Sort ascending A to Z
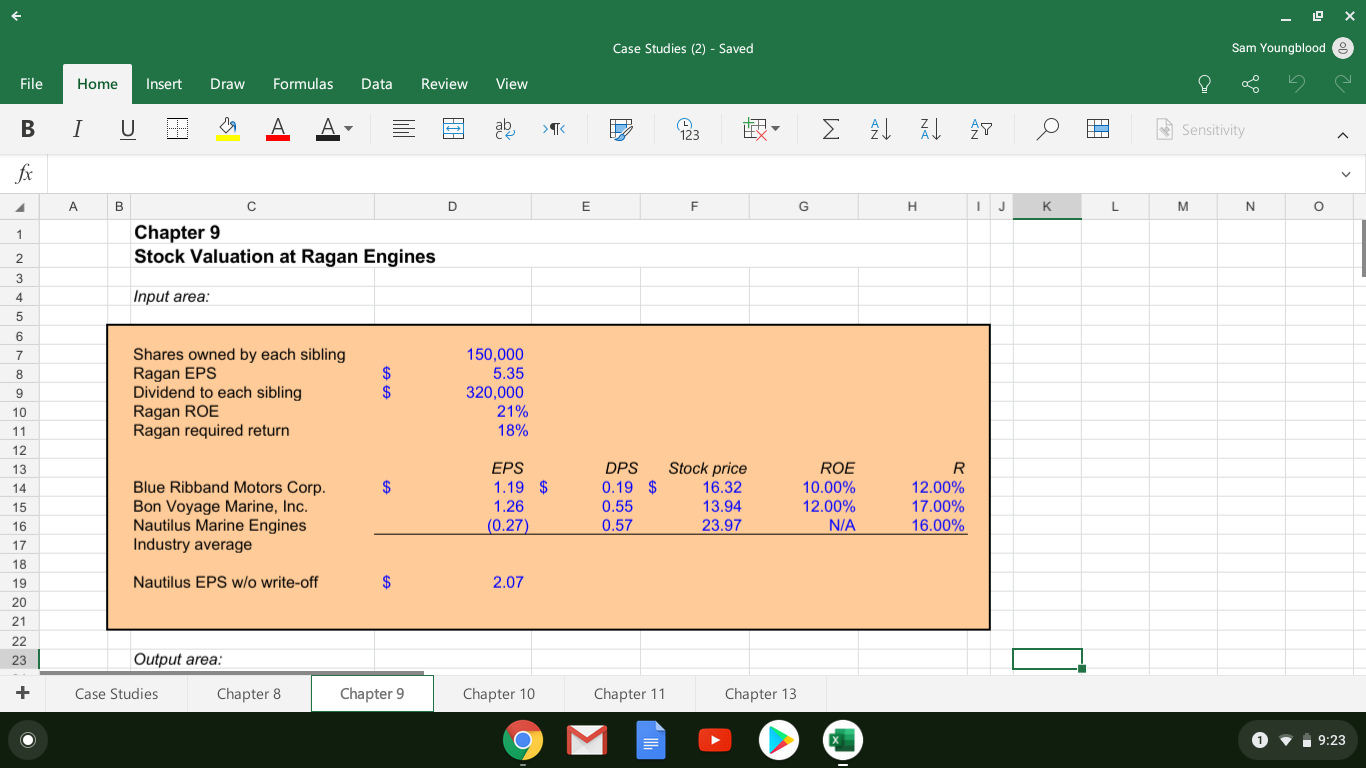The width and height of the screenshot is (1366, 768). point(881,130)
